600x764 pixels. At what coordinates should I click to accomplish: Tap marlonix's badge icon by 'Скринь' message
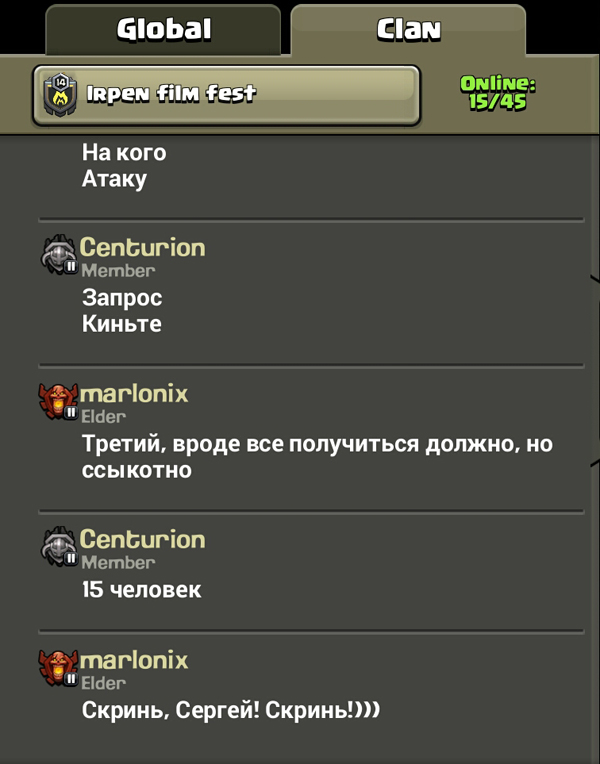(58, 668)
